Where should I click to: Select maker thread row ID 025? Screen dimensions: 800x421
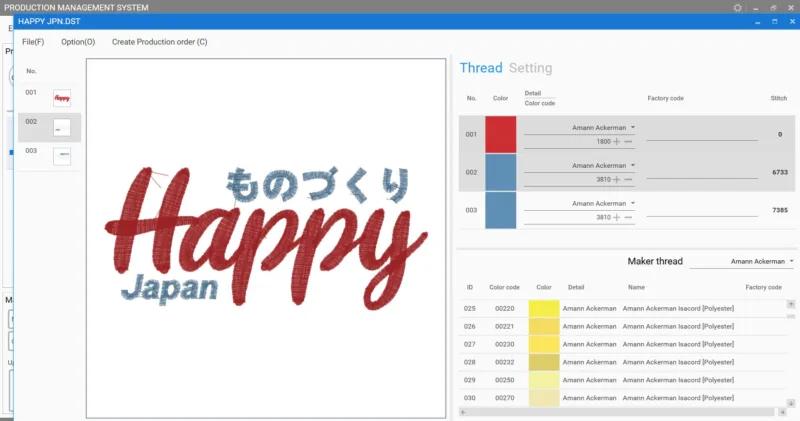tap(622, 309)
